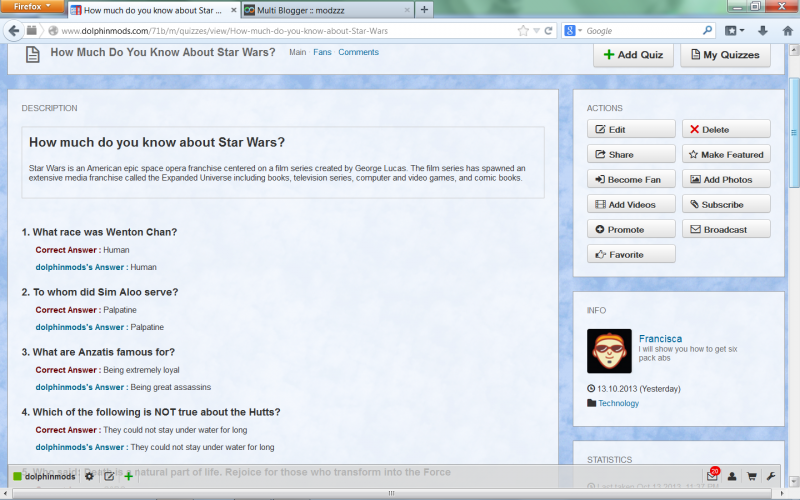
Task: Click Add Photos
Action: tap(726, 179)
